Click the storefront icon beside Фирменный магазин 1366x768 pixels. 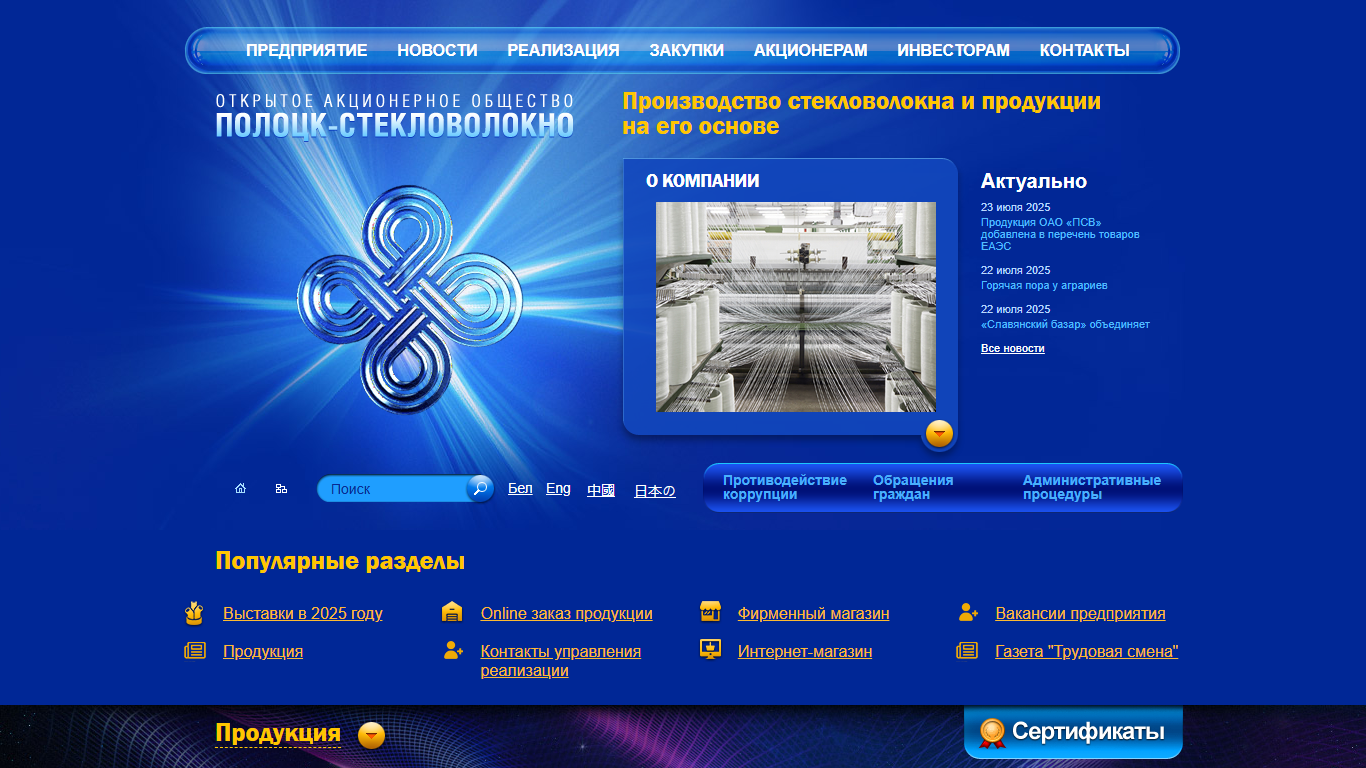click(x=710, y=612)
